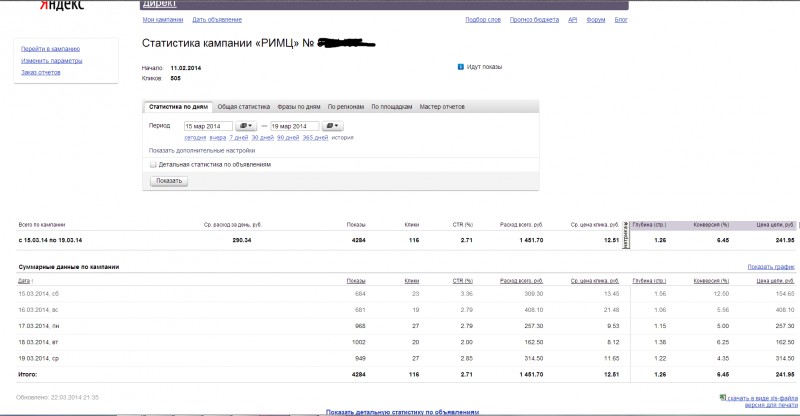
Task: Open the Фразы по дням tab
Action: click(x=298, y=107)
